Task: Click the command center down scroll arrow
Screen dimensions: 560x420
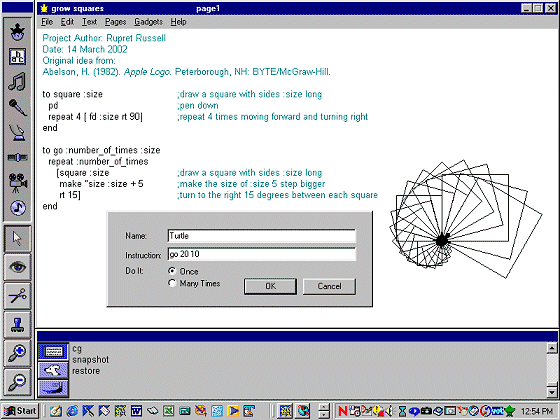Action: point(552,392)
